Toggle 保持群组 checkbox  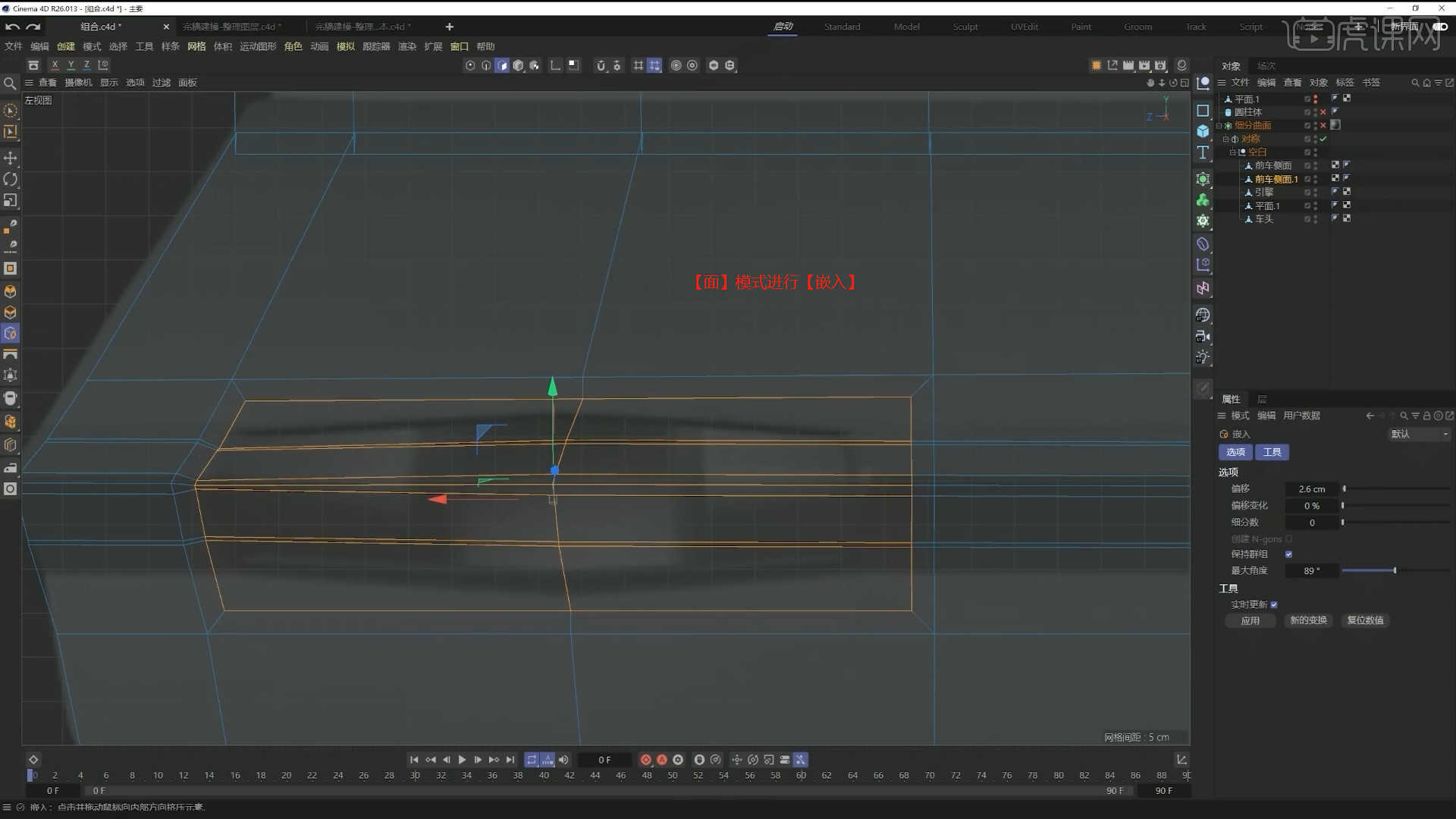pyautogui.click(x=1288, y=554)
